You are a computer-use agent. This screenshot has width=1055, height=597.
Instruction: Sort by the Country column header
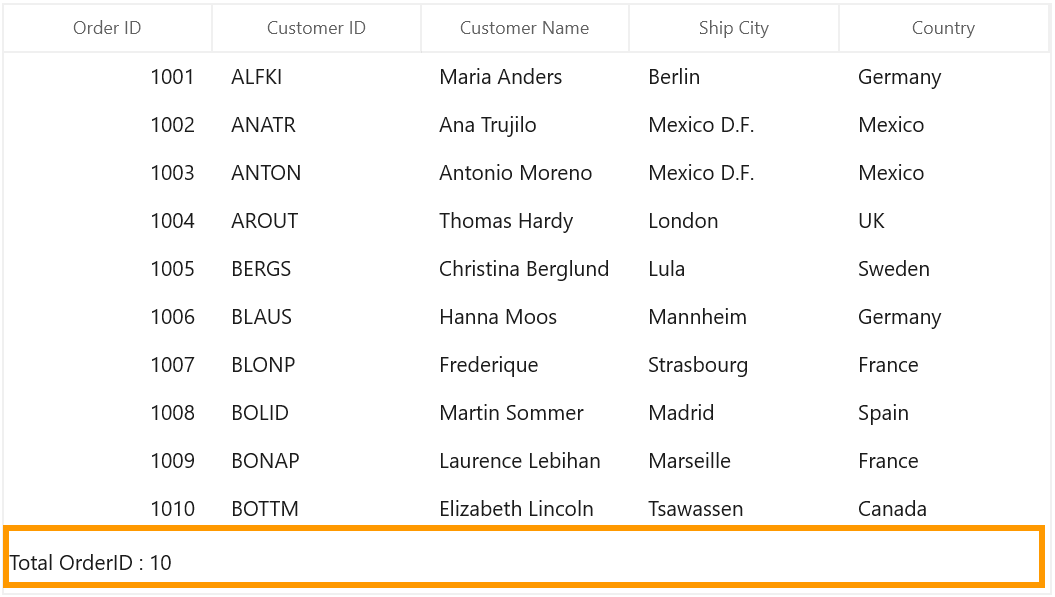point(943,28)
